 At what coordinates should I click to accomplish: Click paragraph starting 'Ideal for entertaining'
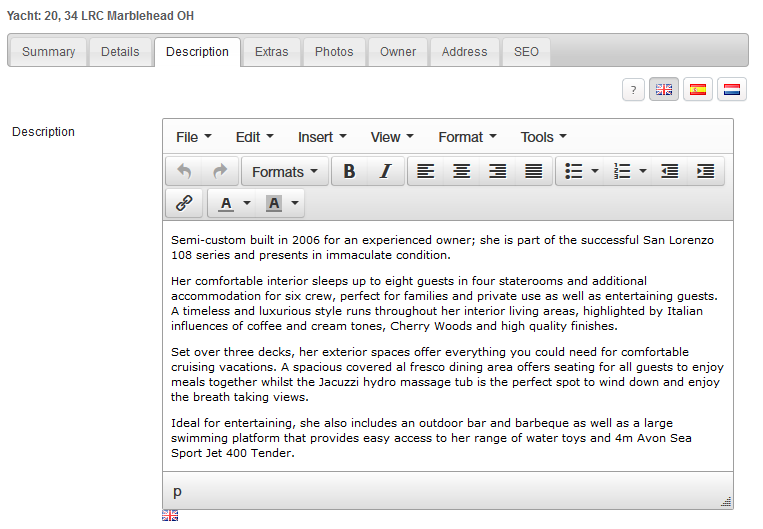click(x=431, y=438)
